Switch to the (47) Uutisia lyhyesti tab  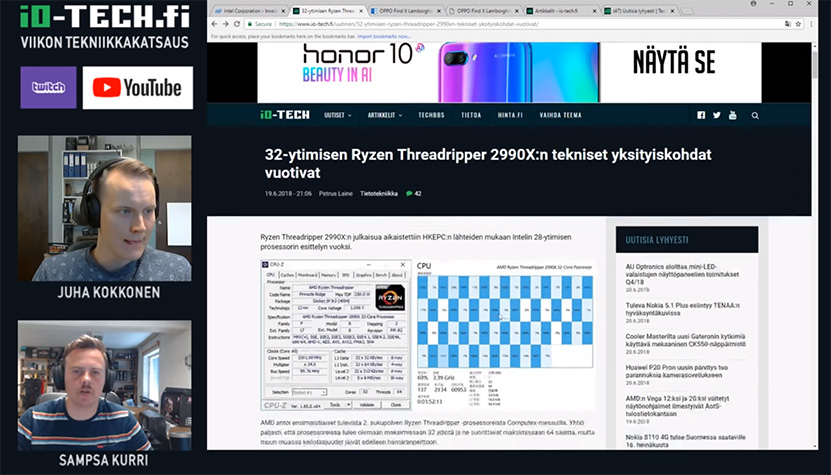640,11
